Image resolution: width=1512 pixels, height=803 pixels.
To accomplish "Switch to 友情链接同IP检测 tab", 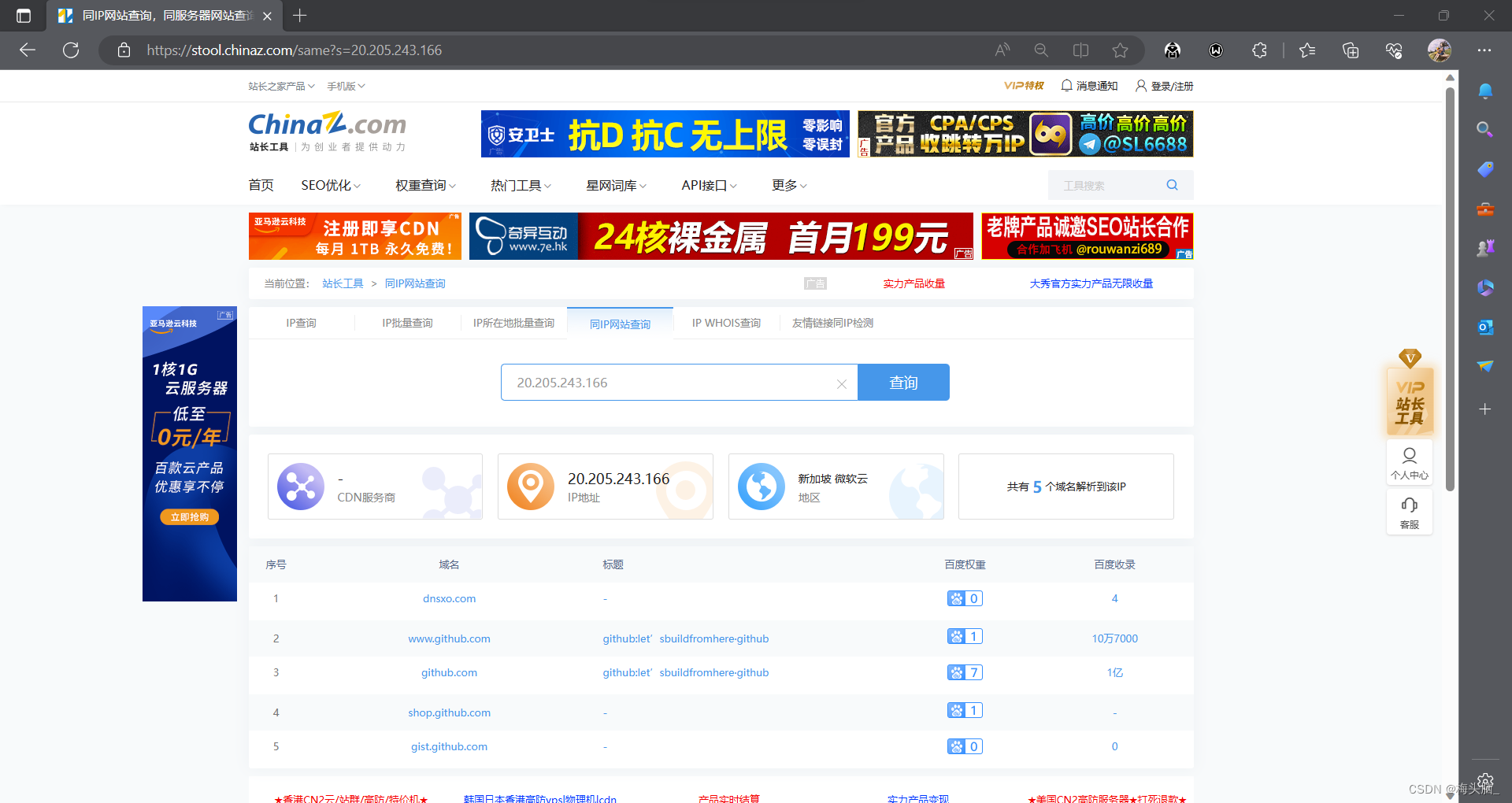I will [832, 323].
